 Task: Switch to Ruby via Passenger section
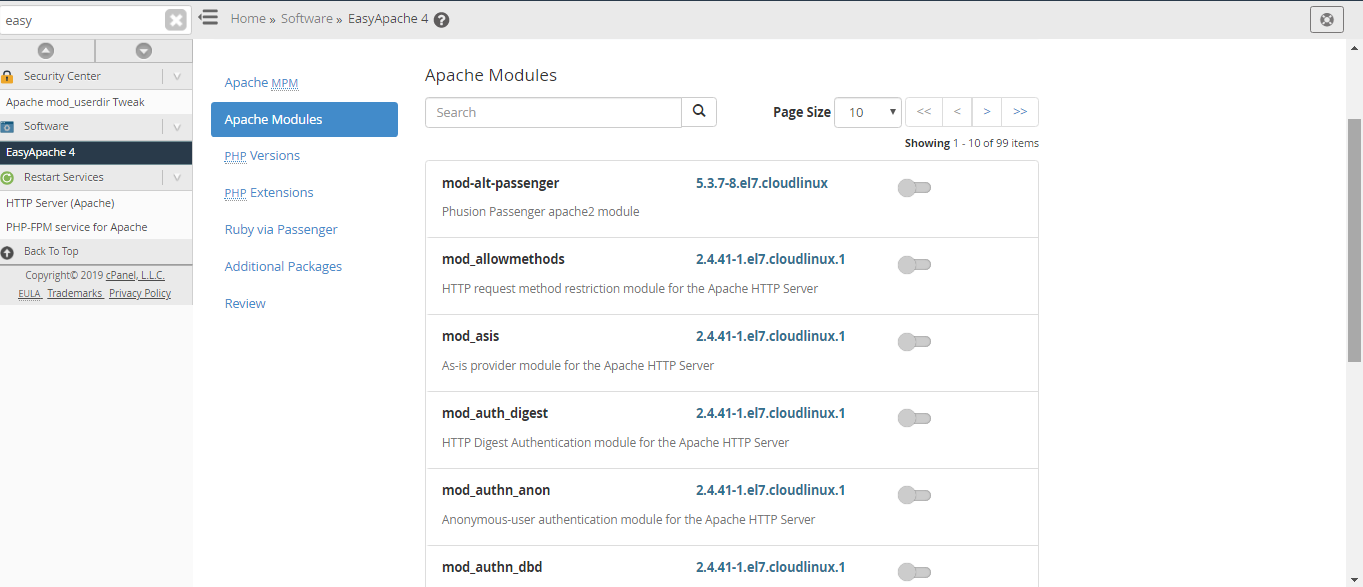[x=281, y=230]
